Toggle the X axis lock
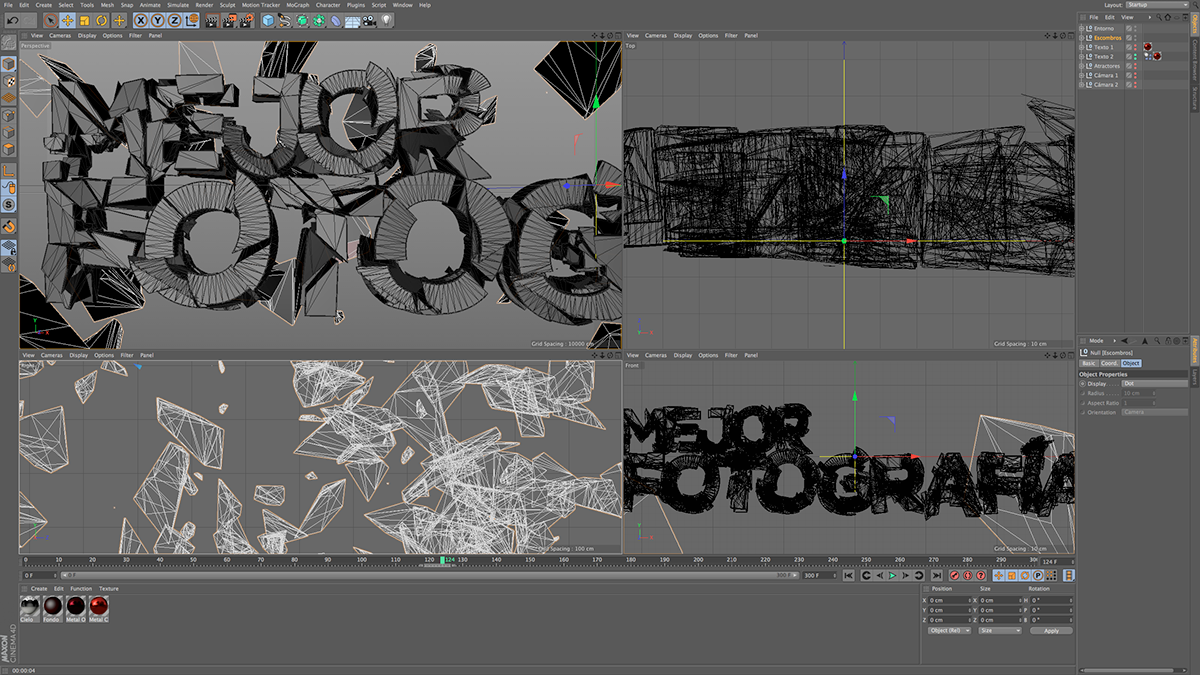Image resolution: width=1200 pixels, height=675 pixels. click(x=141, y=20)
